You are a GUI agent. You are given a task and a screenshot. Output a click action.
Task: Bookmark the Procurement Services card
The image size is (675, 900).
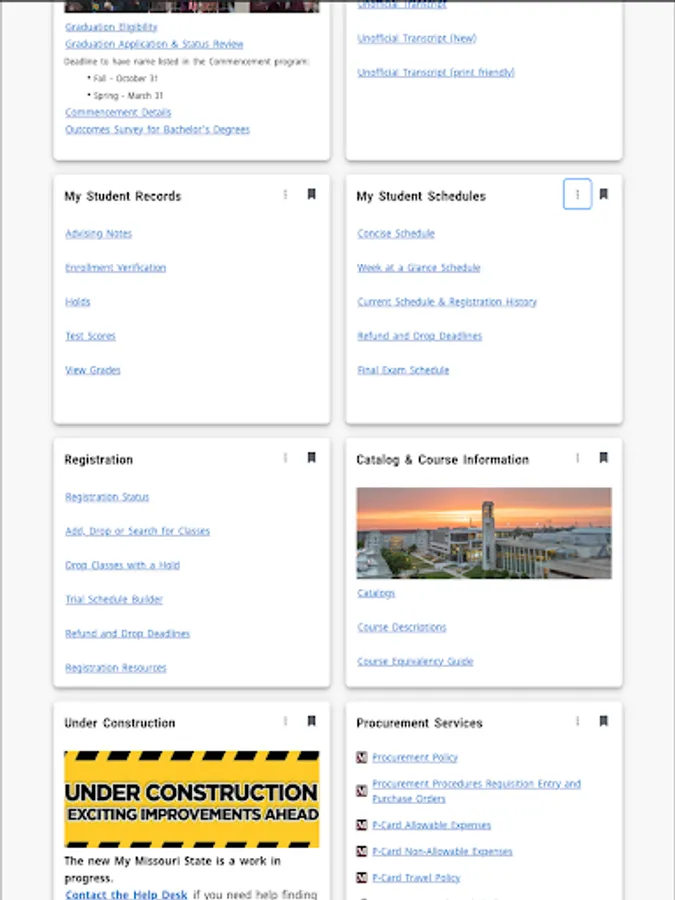[604, 721]
